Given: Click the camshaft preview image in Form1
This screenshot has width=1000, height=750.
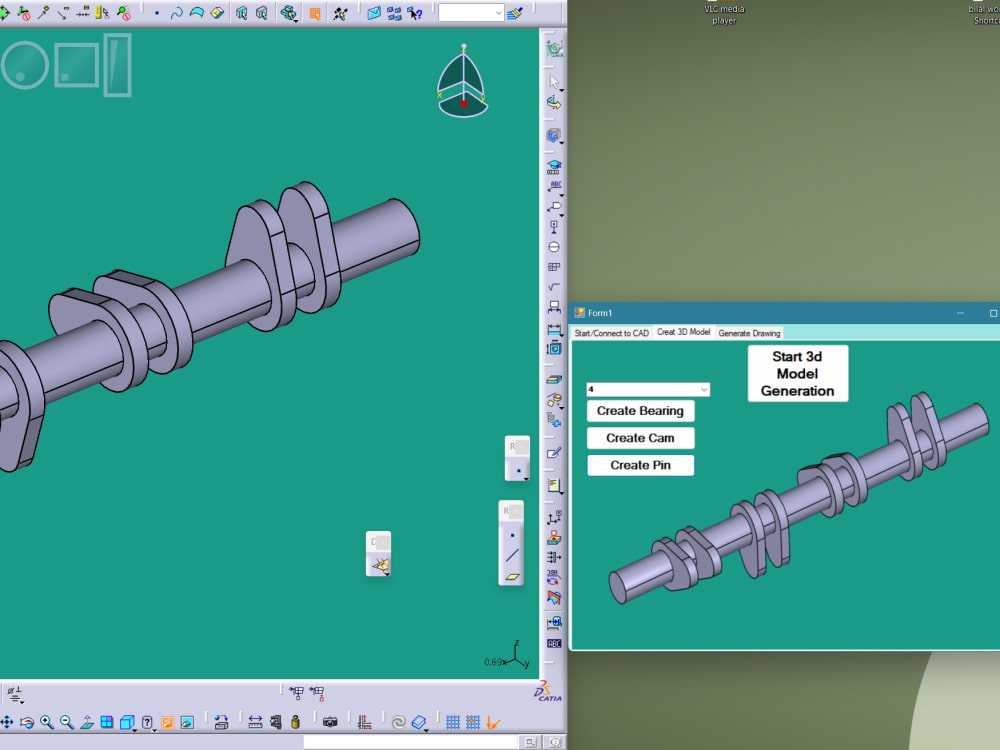Looking at the screenshot, I should (798, 497).
